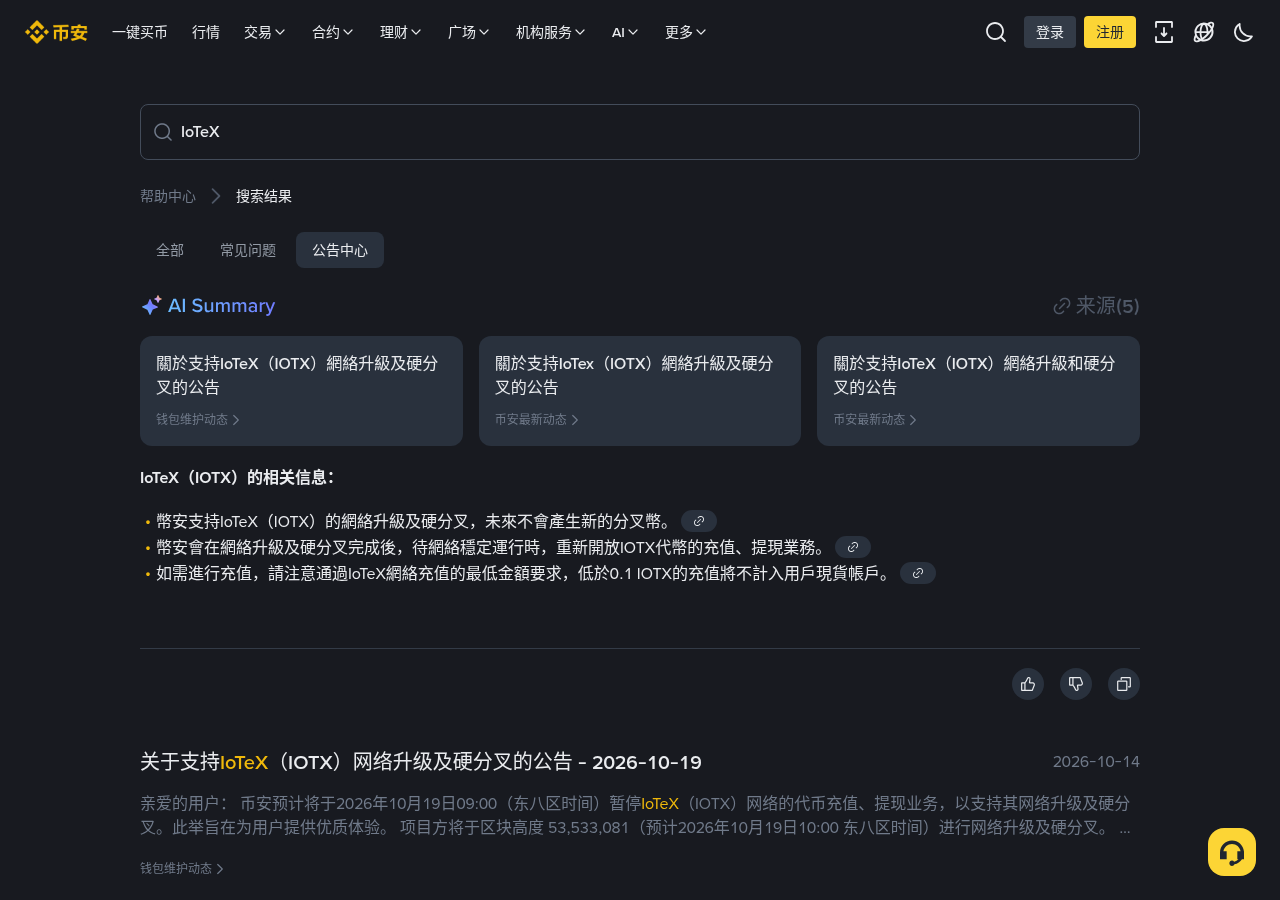Image resolution: width=1280 pixels, height=900 pixels.
Task: Switch to the 常见问题 tab
Action: pos(248,250)
